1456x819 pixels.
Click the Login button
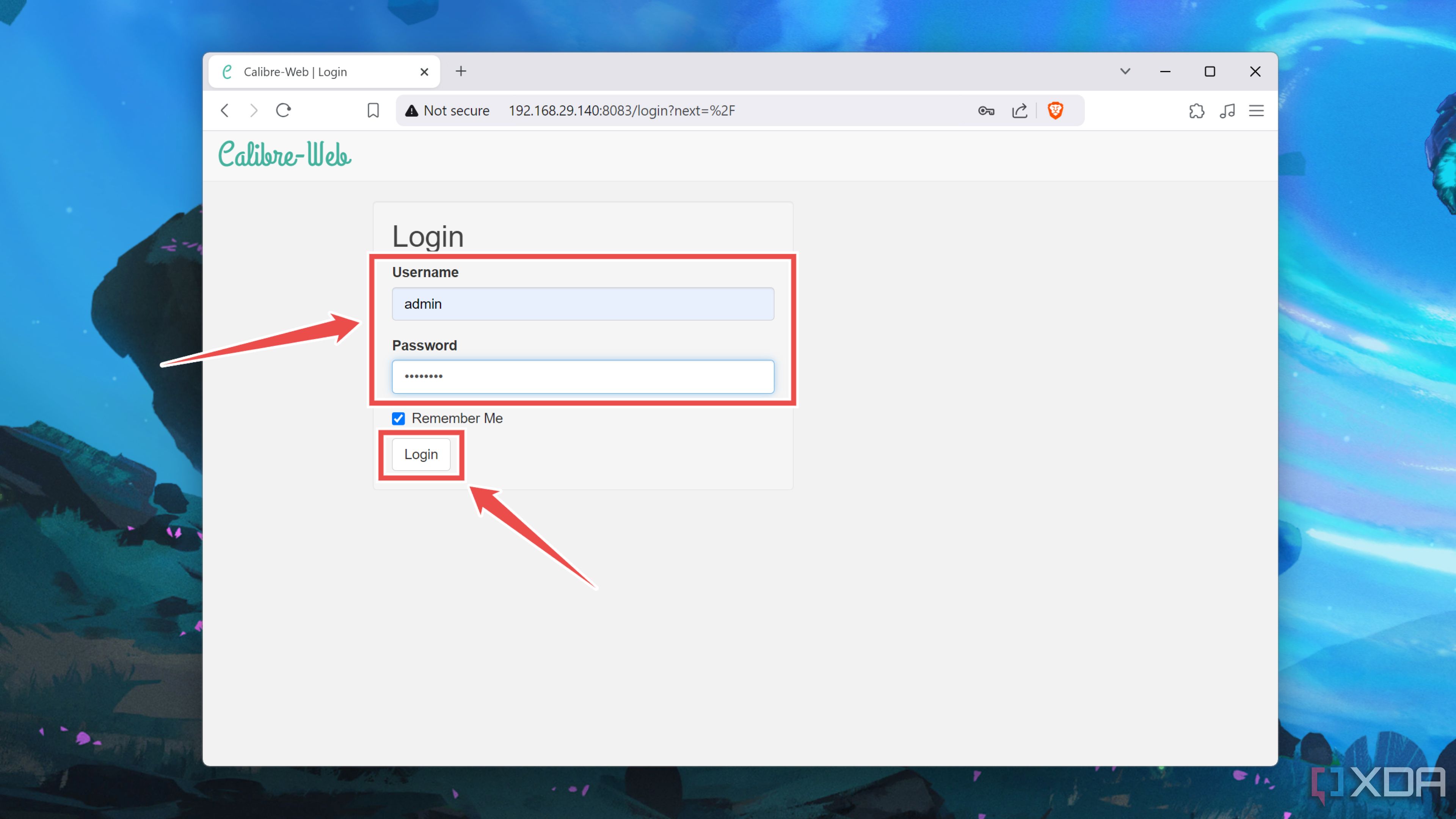(x=421, y=454)
